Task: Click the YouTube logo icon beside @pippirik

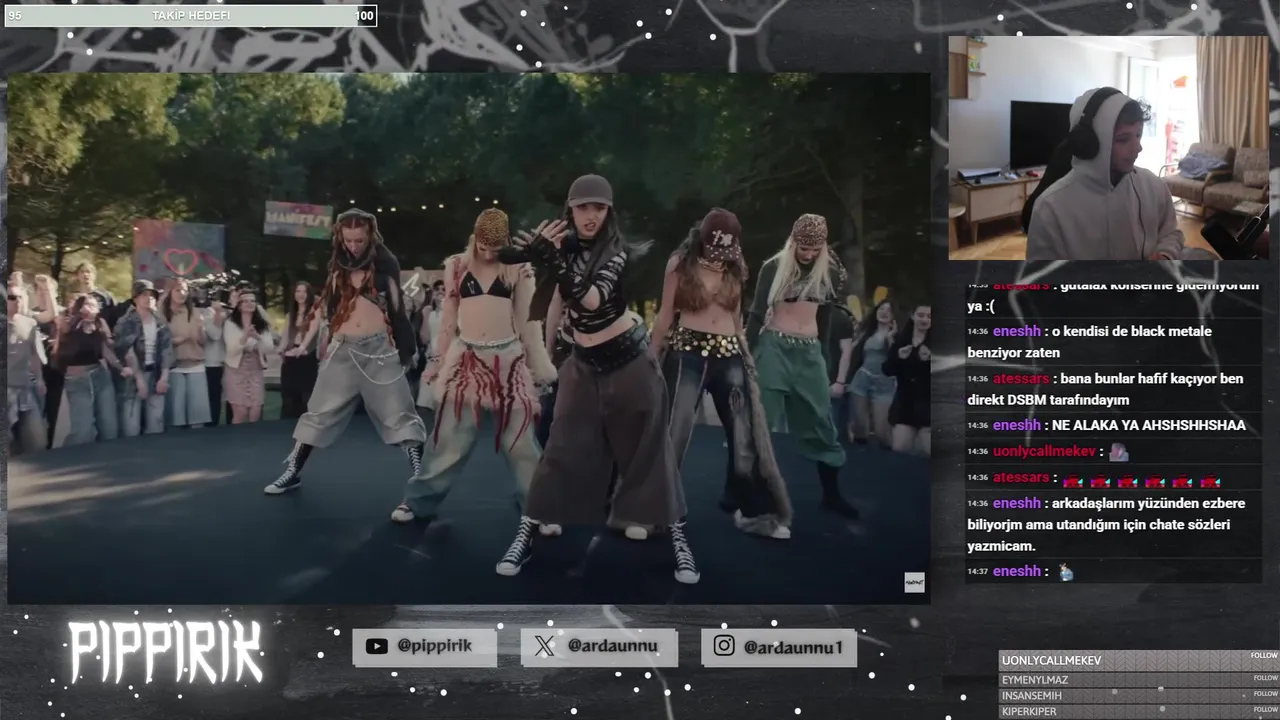Action: point(376,646)
